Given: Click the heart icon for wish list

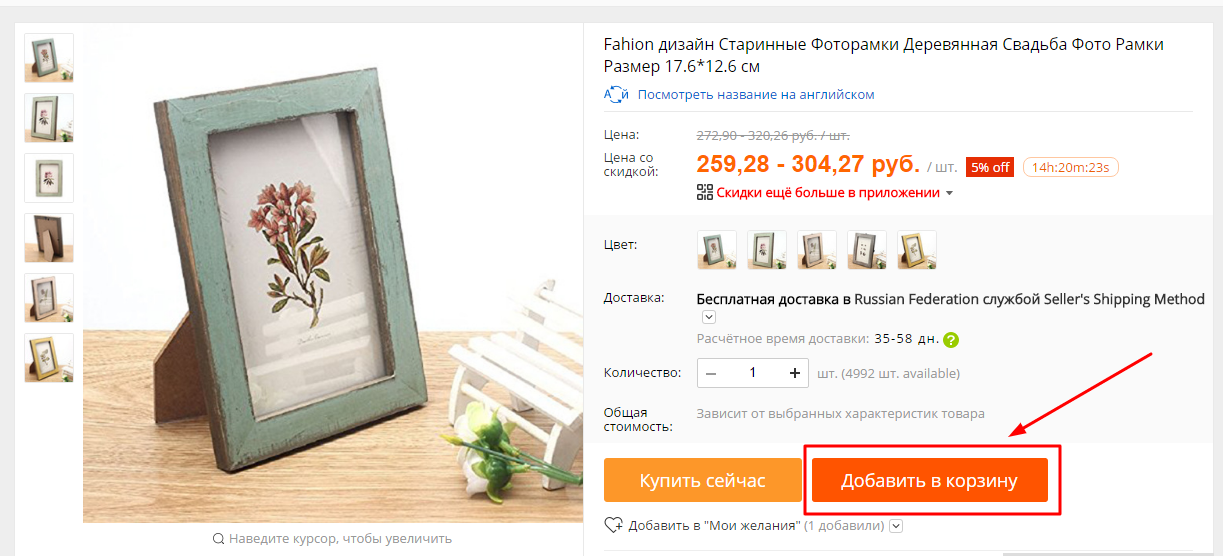Looking at the screenshot, I should (x=614, y=525).
